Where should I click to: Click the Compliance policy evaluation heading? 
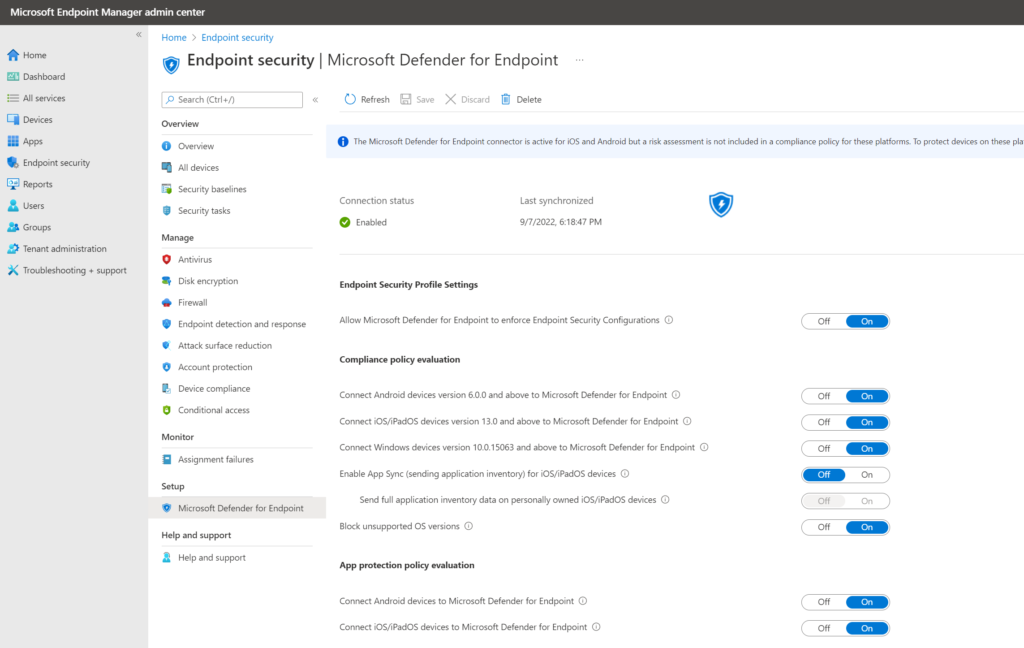coord(400,359)
